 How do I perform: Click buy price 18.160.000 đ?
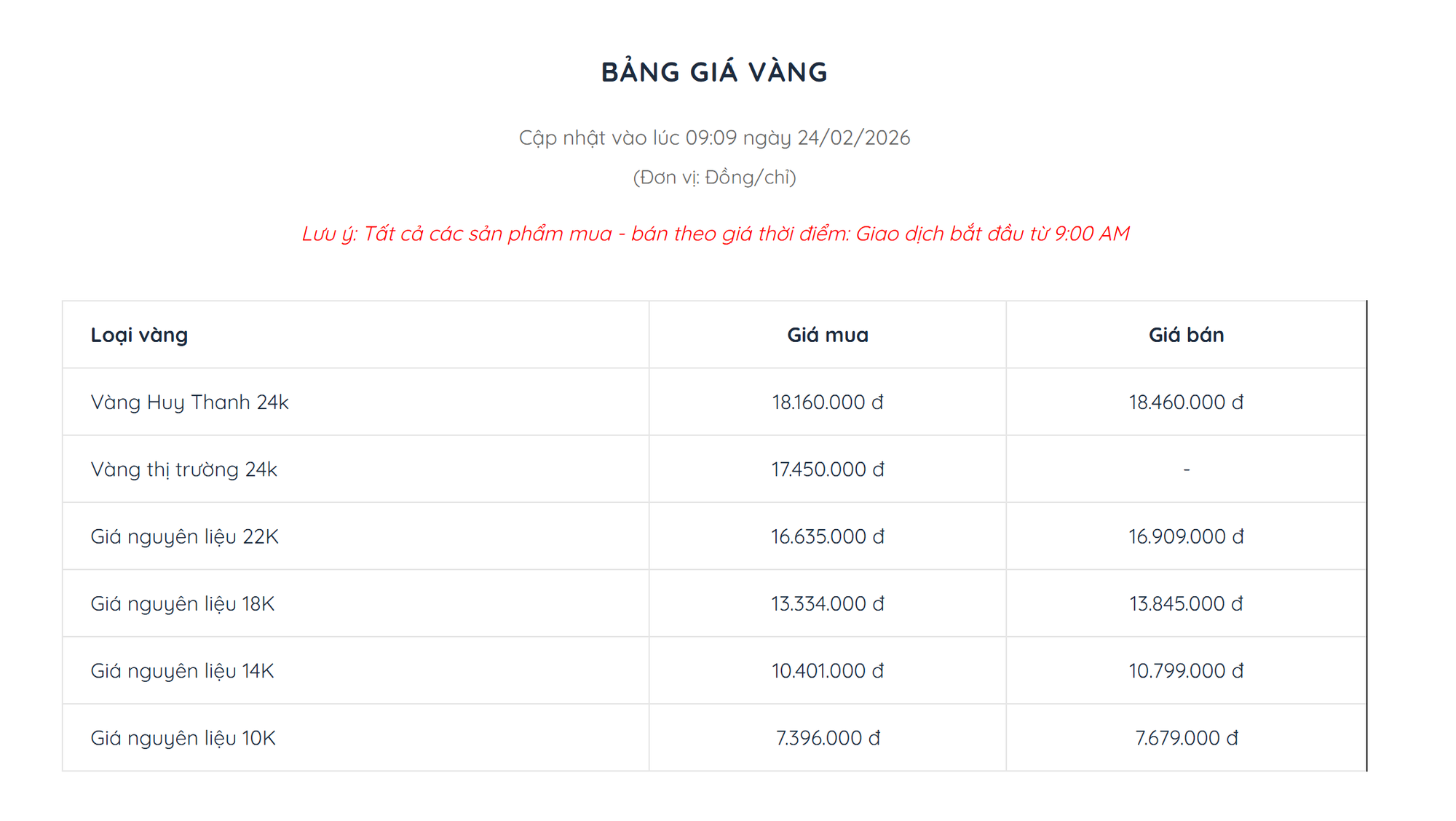827,402
